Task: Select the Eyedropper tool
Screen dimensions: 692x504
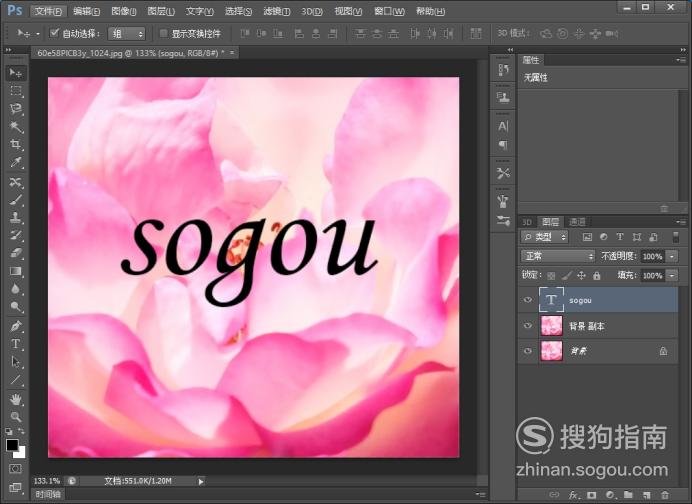Action: [x=16, y=162]
